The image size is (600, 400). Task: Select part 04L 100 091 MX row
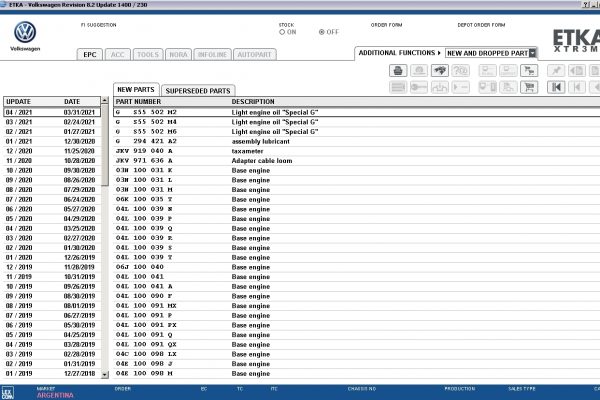pyautogui.click(x=356, y=305)
